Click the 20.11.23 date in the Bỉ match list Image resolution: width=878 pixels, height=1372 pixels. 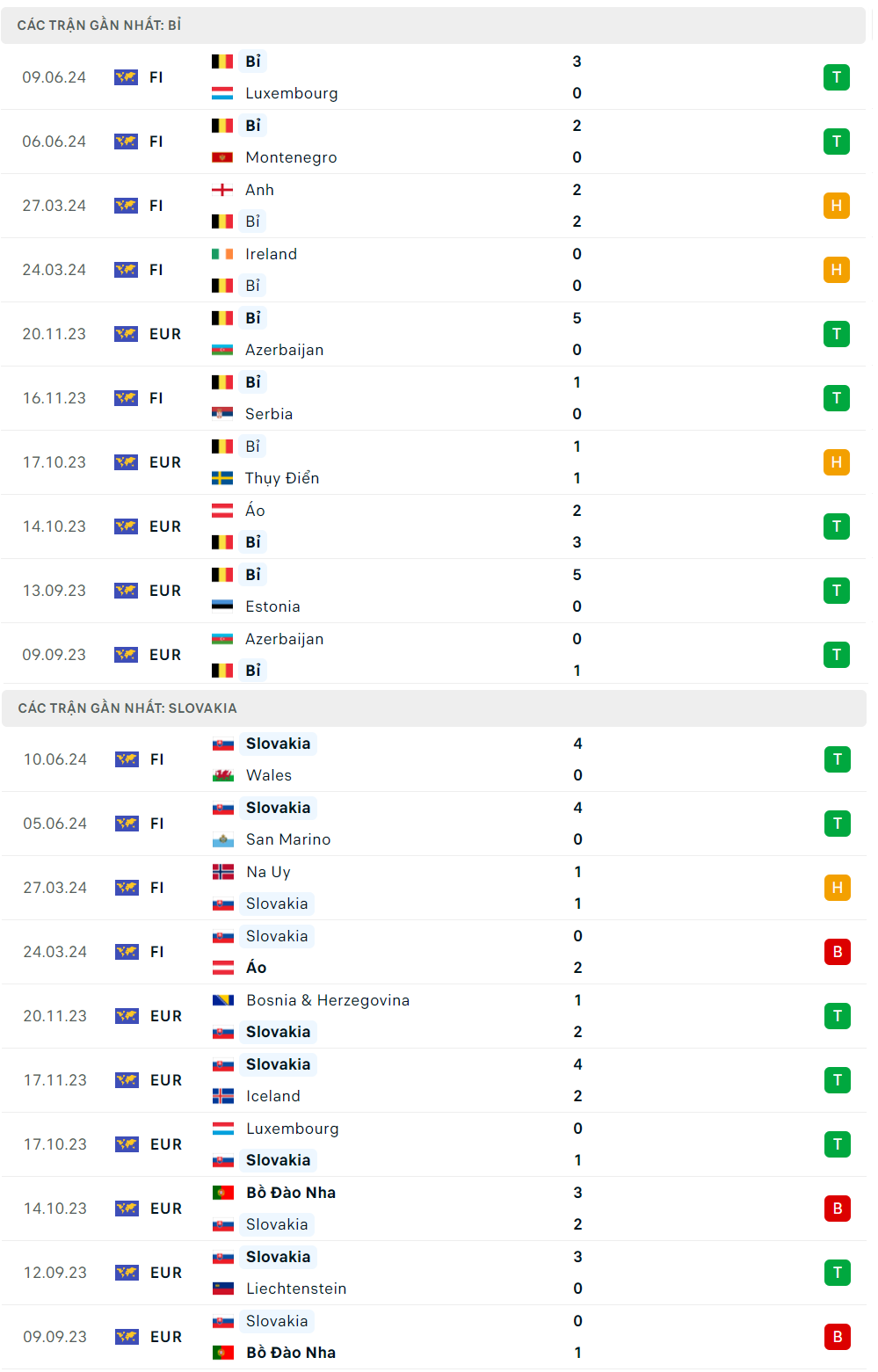(54, 334)
